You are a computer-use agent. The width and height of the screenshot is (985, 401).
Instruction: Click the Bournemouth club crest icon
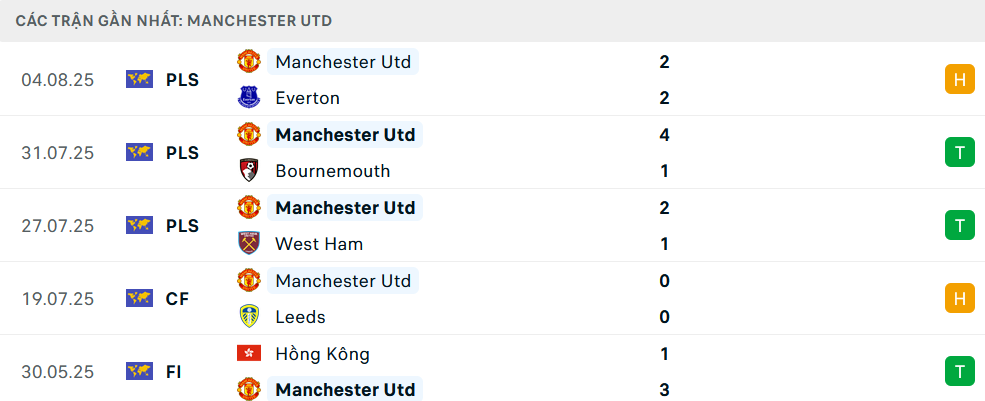248,171
